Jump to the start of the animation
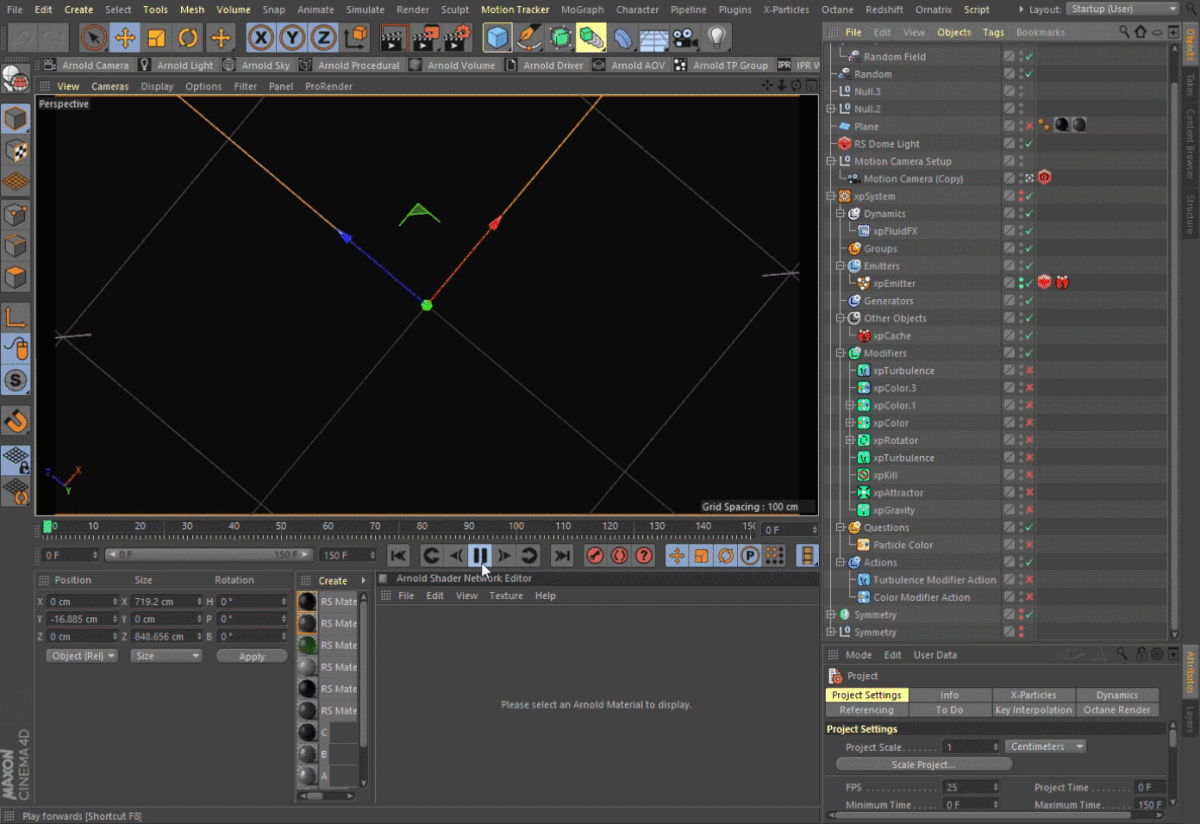1200x824 pixels. coord(398,556)
